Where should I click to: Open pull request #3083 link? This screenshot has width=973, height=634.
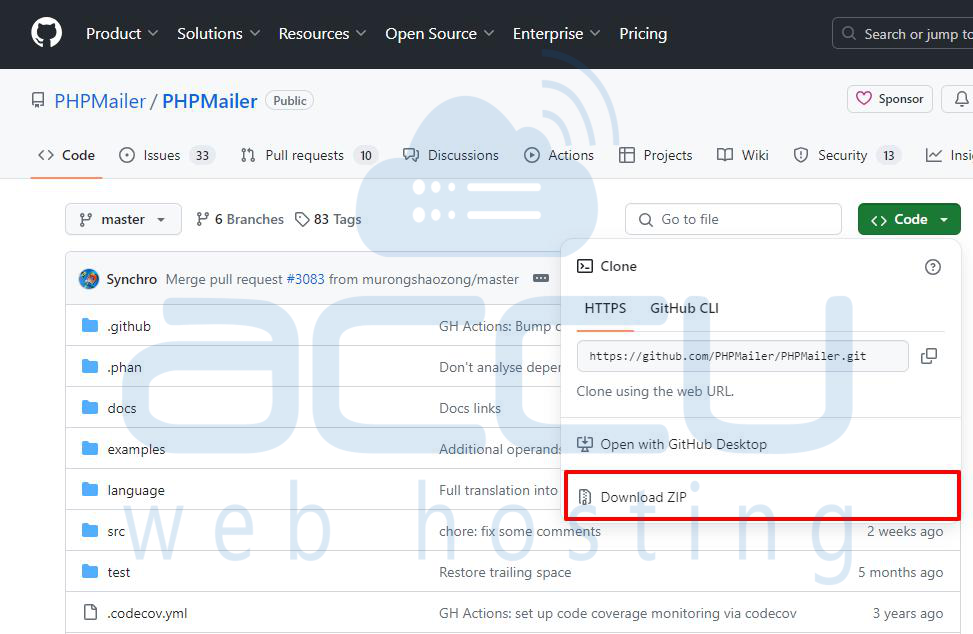point(305,279)
